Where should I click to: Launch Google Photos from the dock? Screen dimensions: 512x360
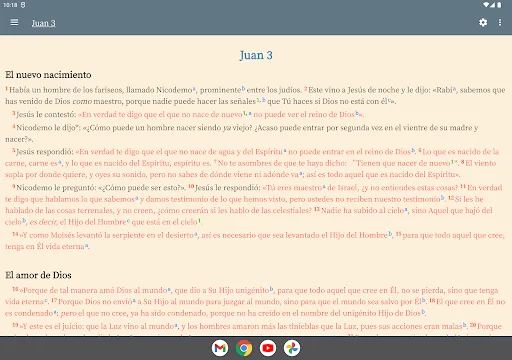click(292, 348)
